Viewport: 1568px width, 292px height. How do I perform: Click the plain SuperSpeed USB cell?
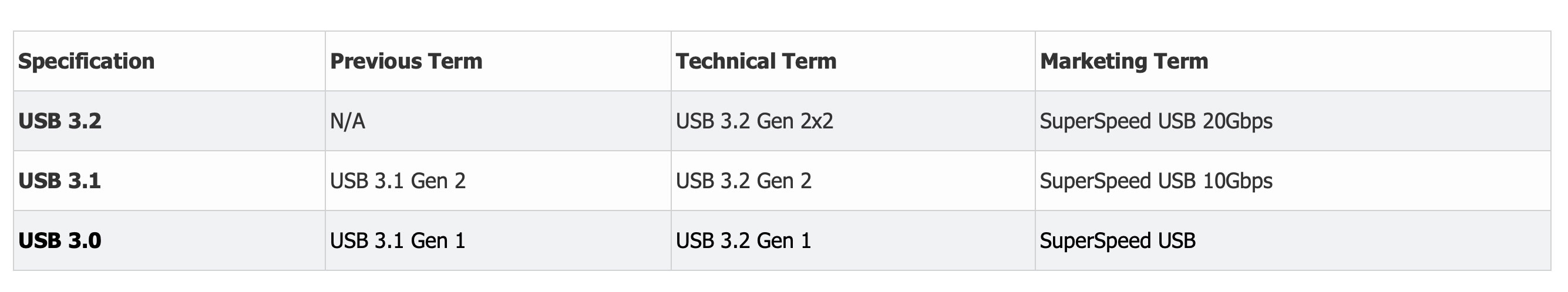coord(1118,241)
